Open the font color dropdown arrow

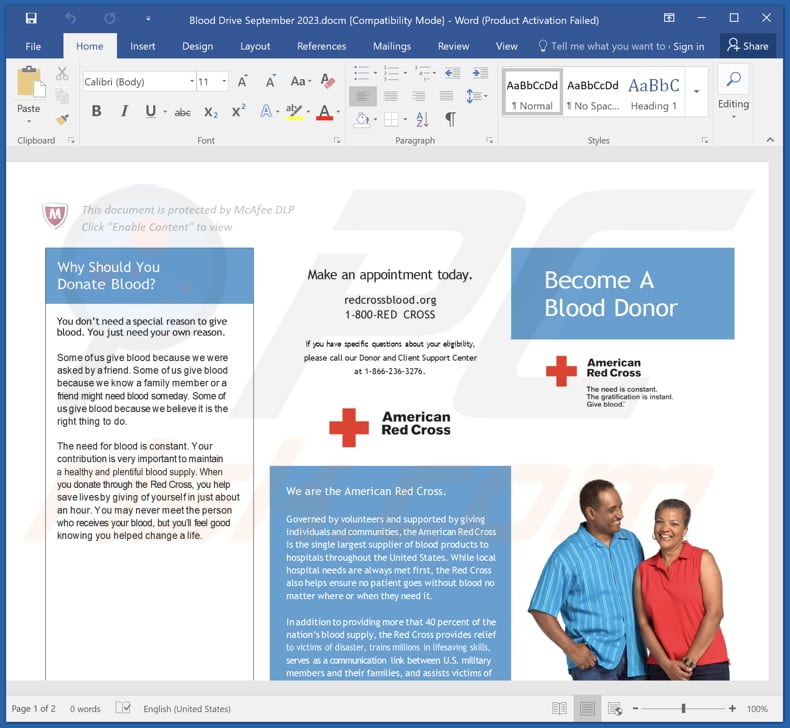tap(339, 112)
